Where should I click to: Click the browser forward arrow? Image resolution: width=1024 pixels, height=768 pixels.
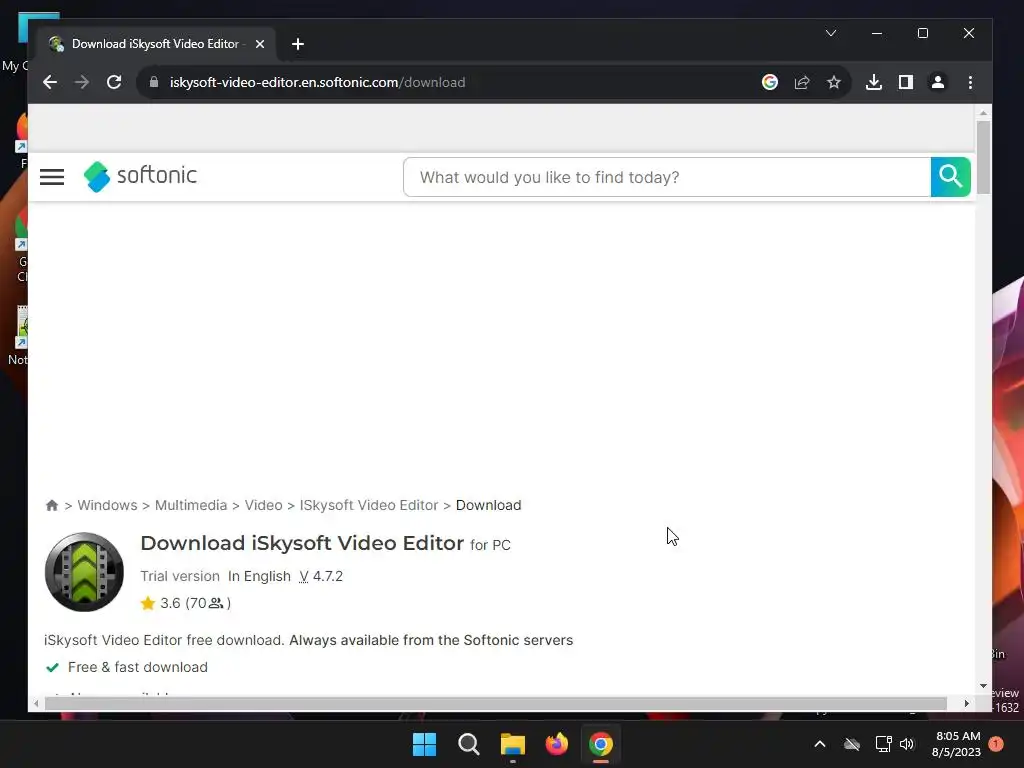(x=82, y=82)
